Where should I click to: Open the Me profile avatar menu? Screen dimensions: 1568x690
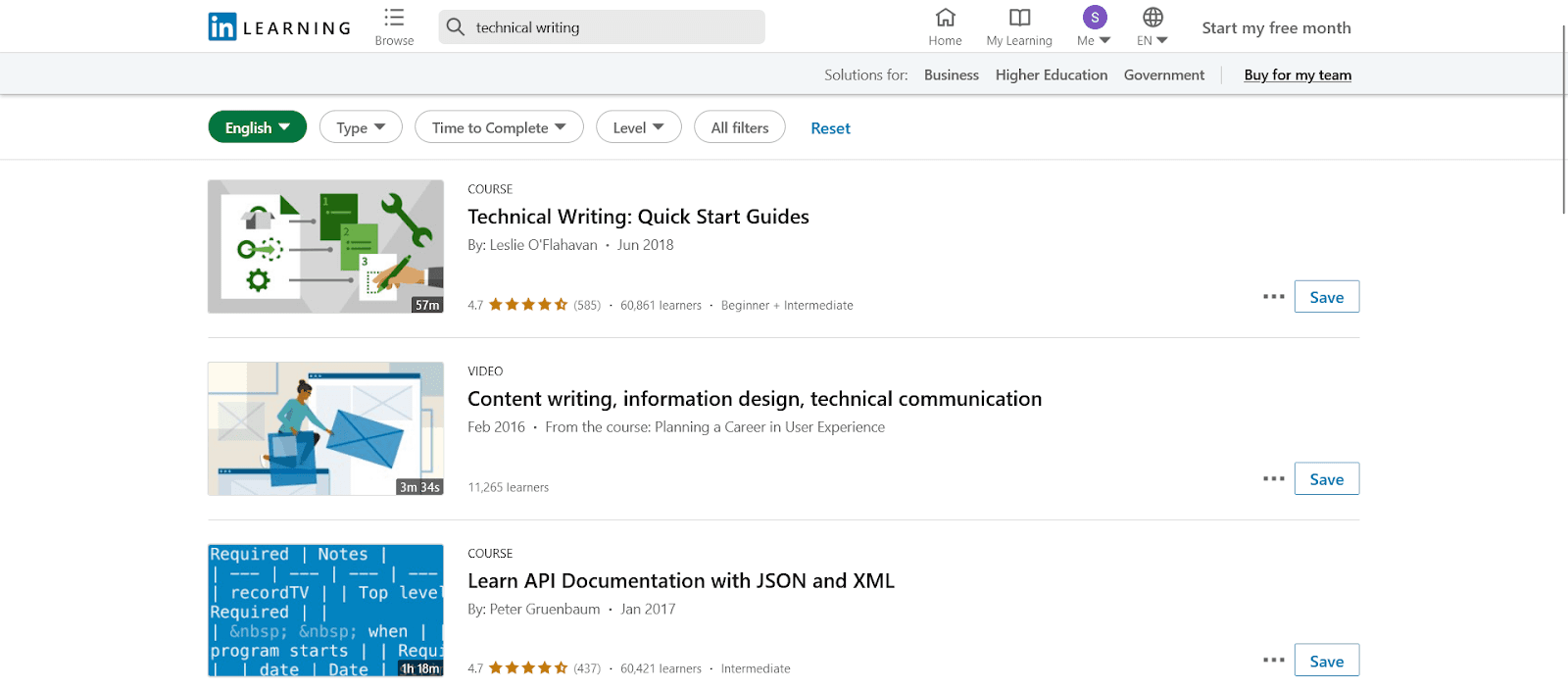click(x=1094, y=18)
